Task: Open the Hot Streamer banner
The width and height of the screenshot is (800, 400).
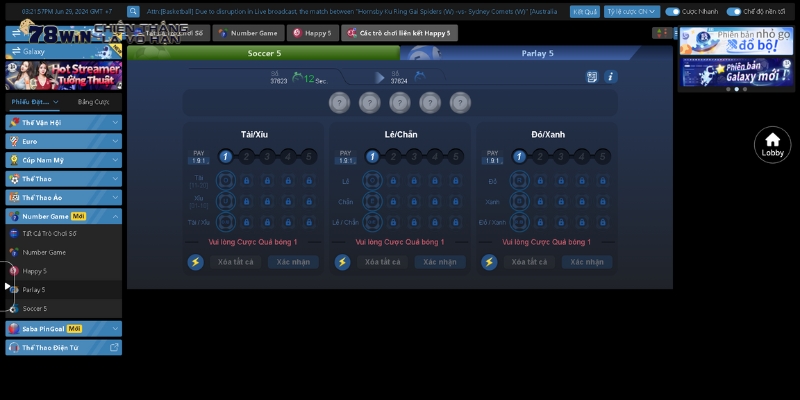Action: (x=64, y=76)
